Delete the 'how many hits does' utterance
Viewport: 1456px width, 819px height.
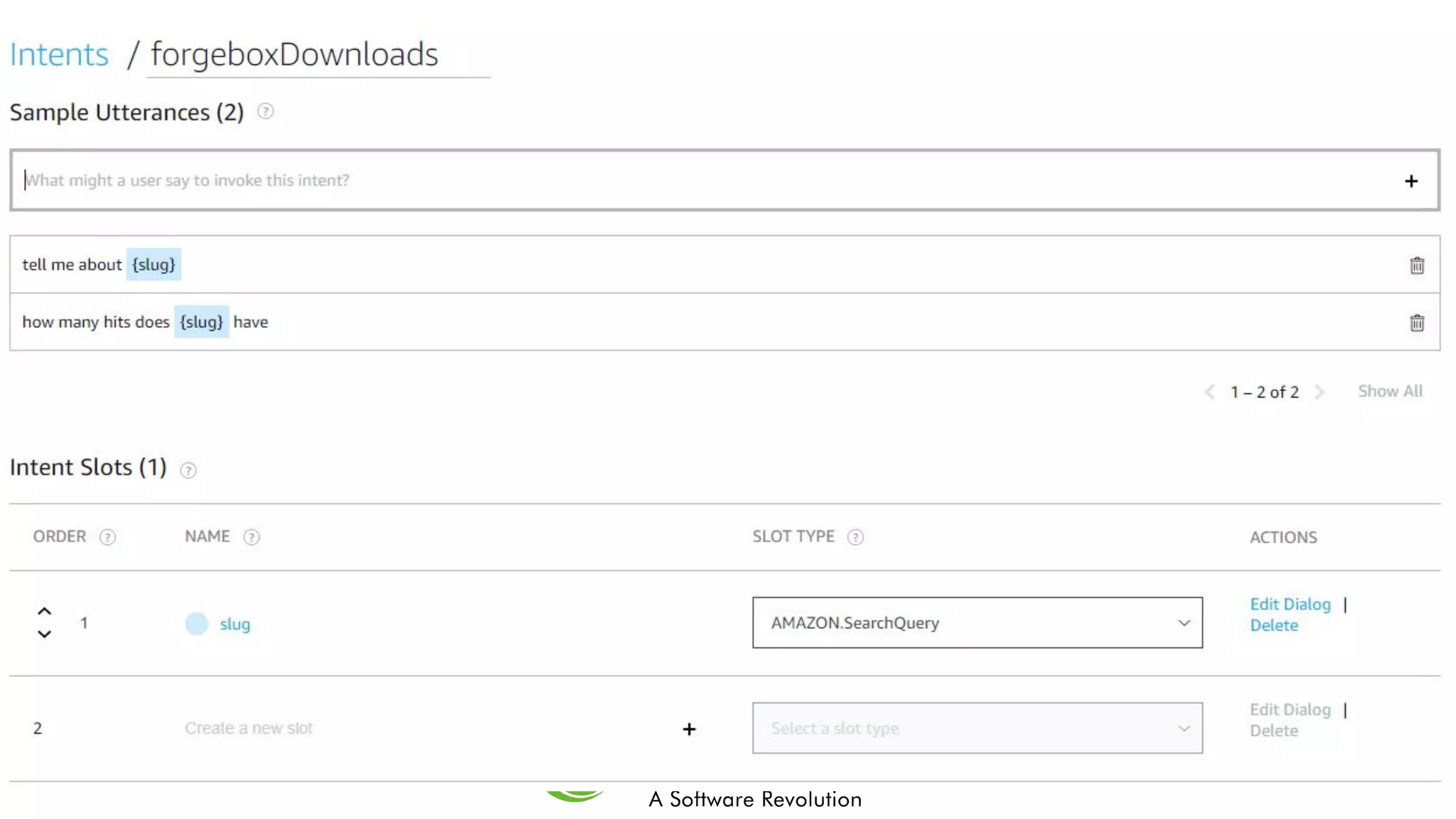pyautogui.click(x=1416, y=323)
